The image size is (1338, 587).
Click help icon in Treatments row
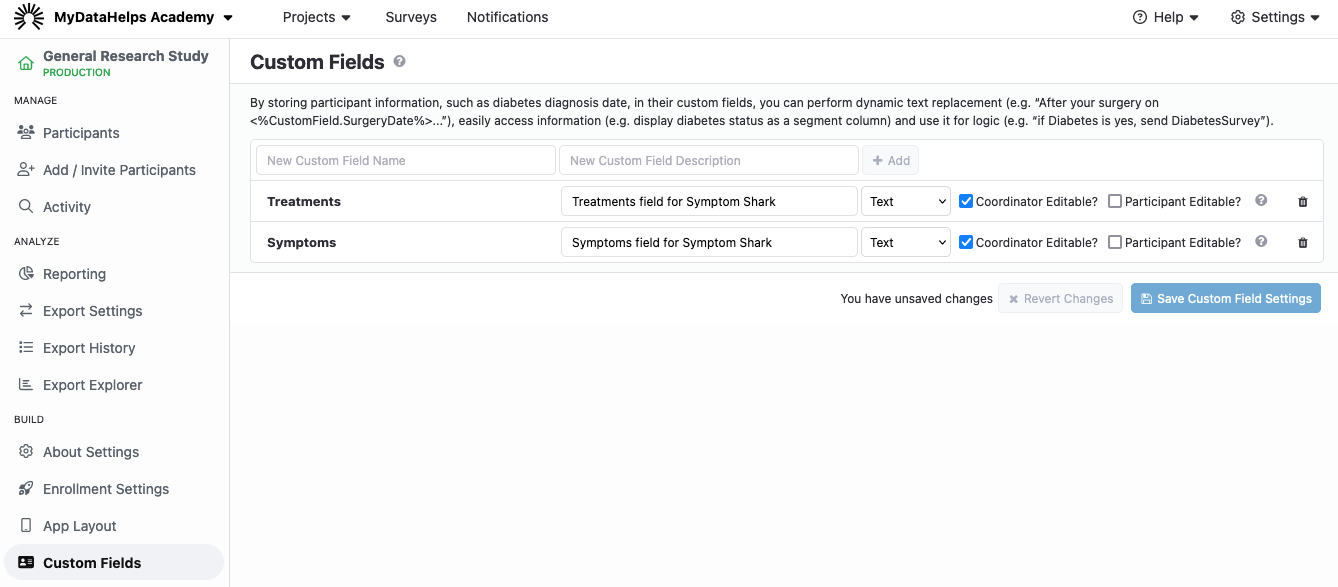1261,201
